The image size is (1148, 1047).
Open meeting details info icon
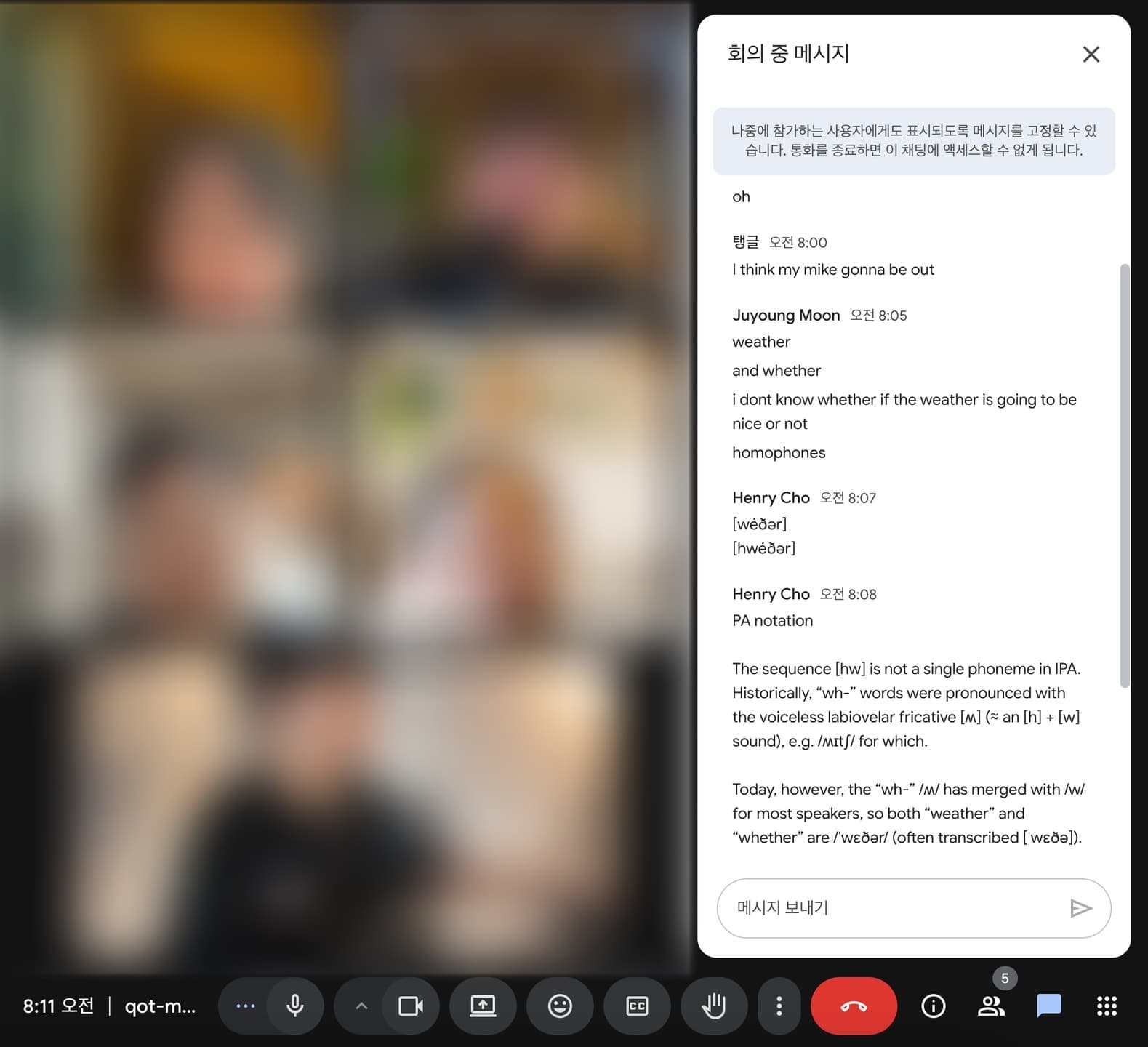click(933, 1006)
